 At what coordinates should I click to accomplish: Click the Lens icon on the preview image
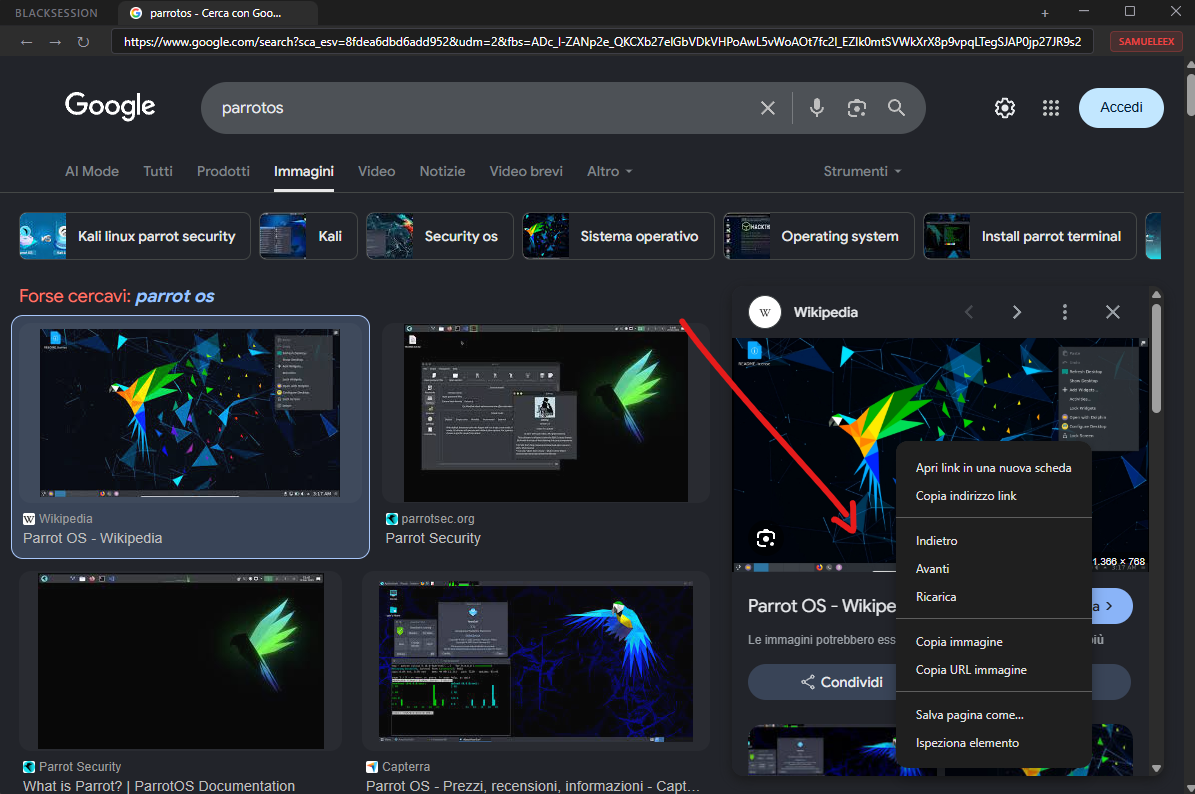766,539
